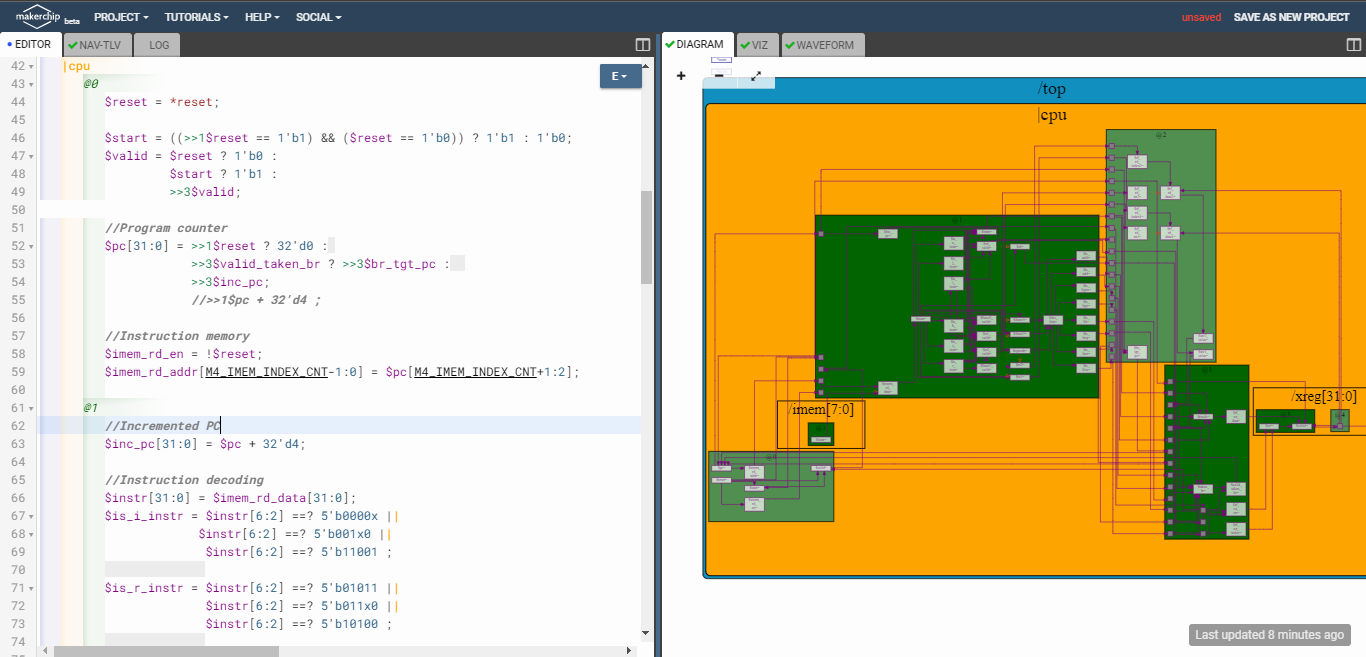The width and height of the screenshot is (1366, 657).
Task: Zoom in on the diagram using the plus icon
Action: [x=681, y=76]
